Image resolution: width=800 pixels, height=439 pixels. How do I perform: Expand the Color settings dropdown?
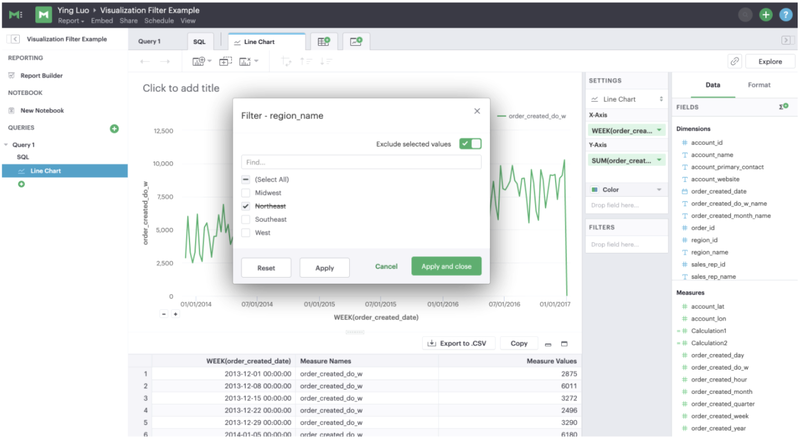pos(659,190)
